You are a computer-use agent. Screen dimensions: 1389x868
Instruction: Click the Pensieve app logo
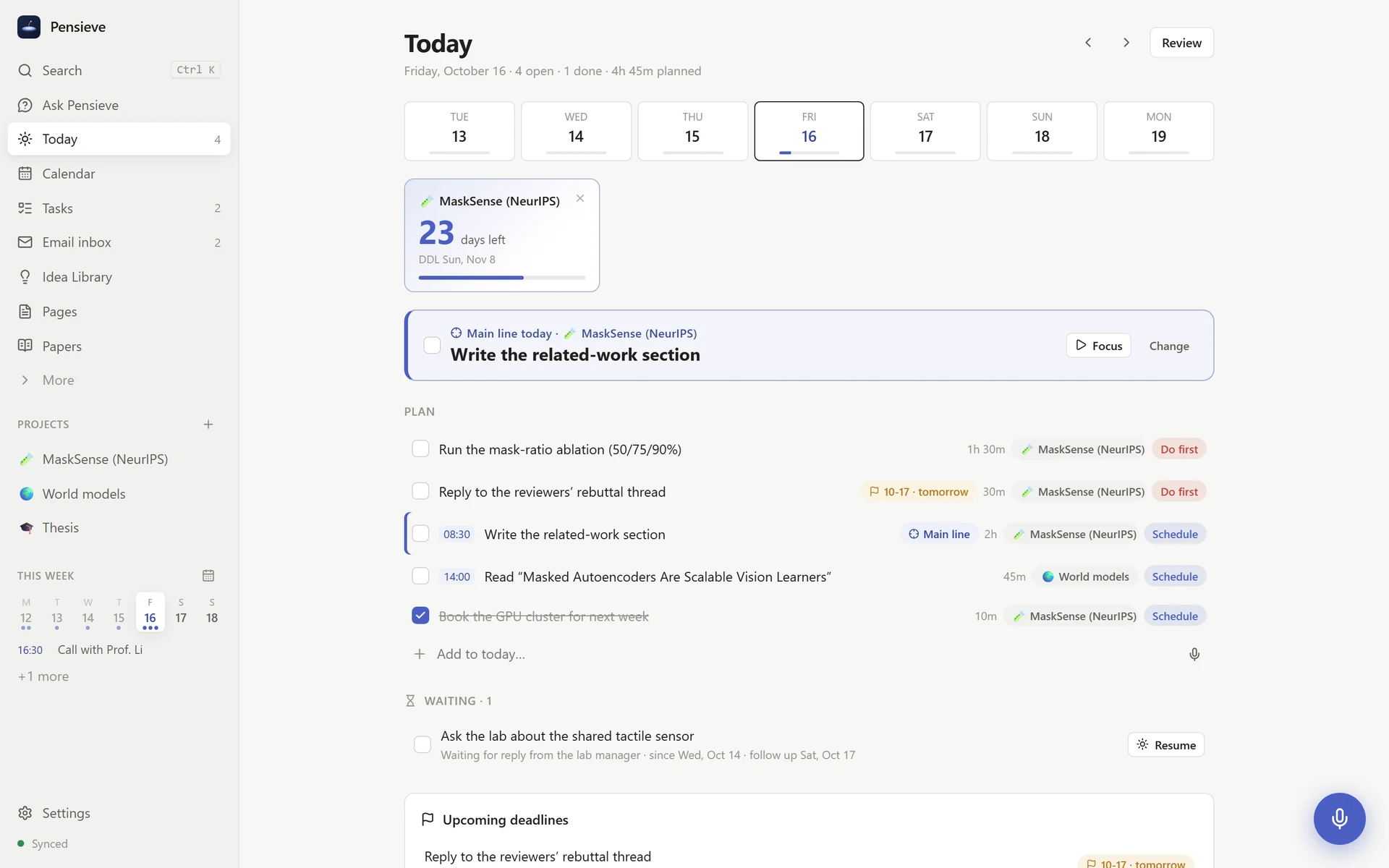tap(29, 27)
